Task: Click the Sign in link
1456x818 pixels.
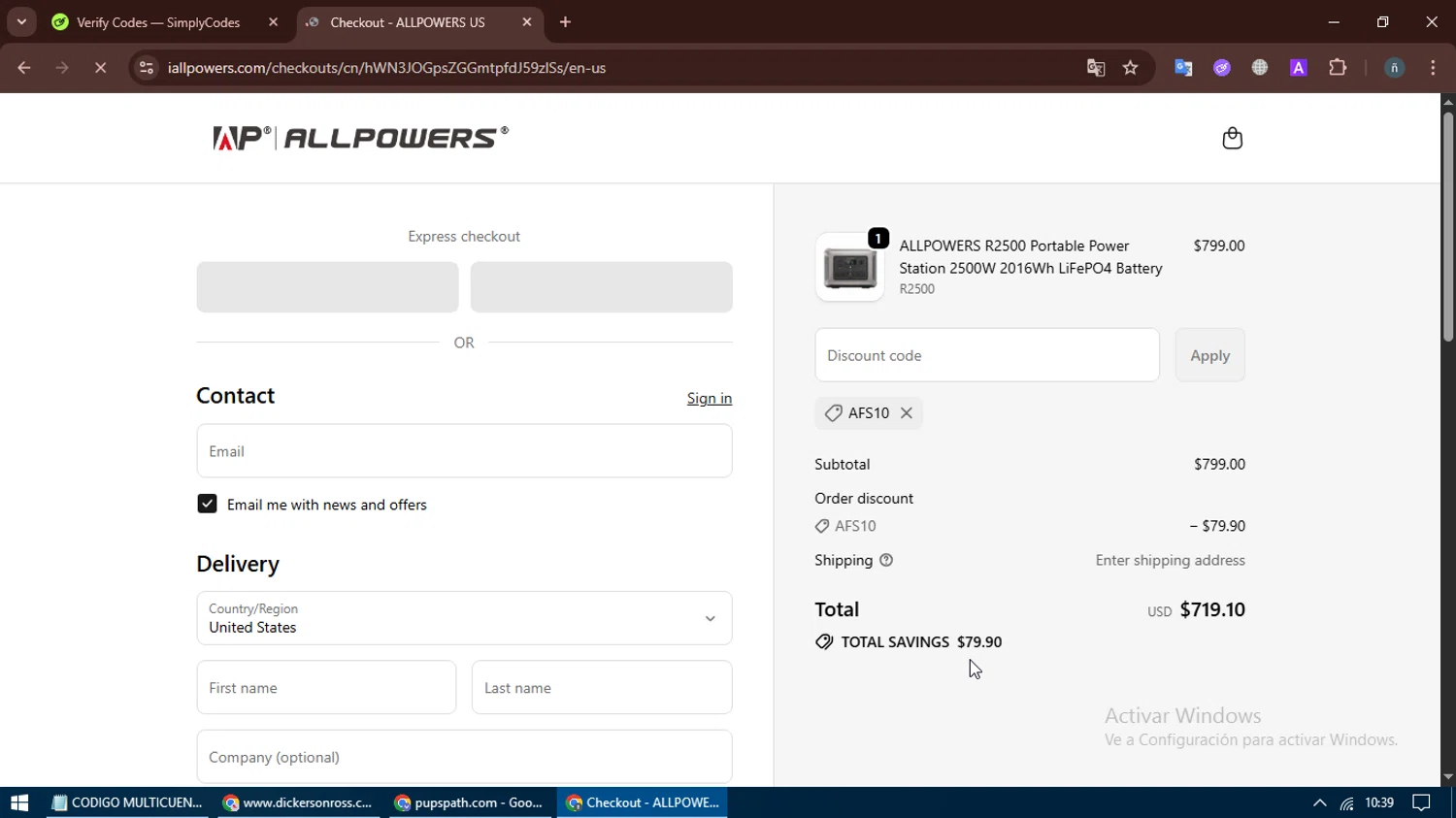Action: pos(710,399)
